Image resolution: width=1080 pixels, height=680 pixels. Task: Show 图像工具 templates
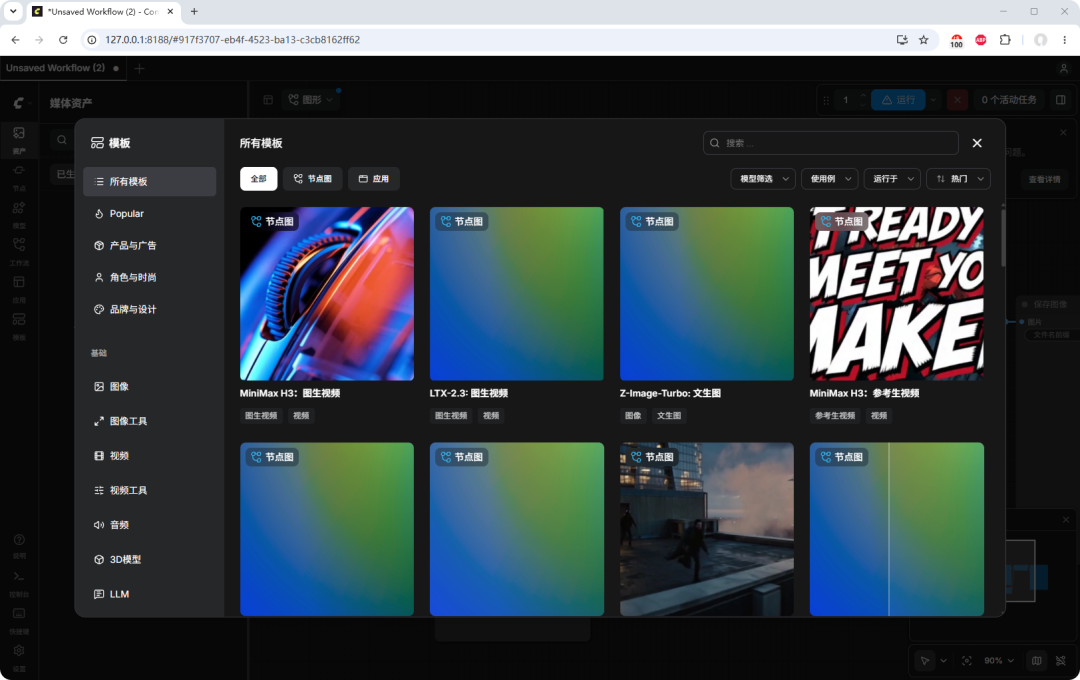149,421
